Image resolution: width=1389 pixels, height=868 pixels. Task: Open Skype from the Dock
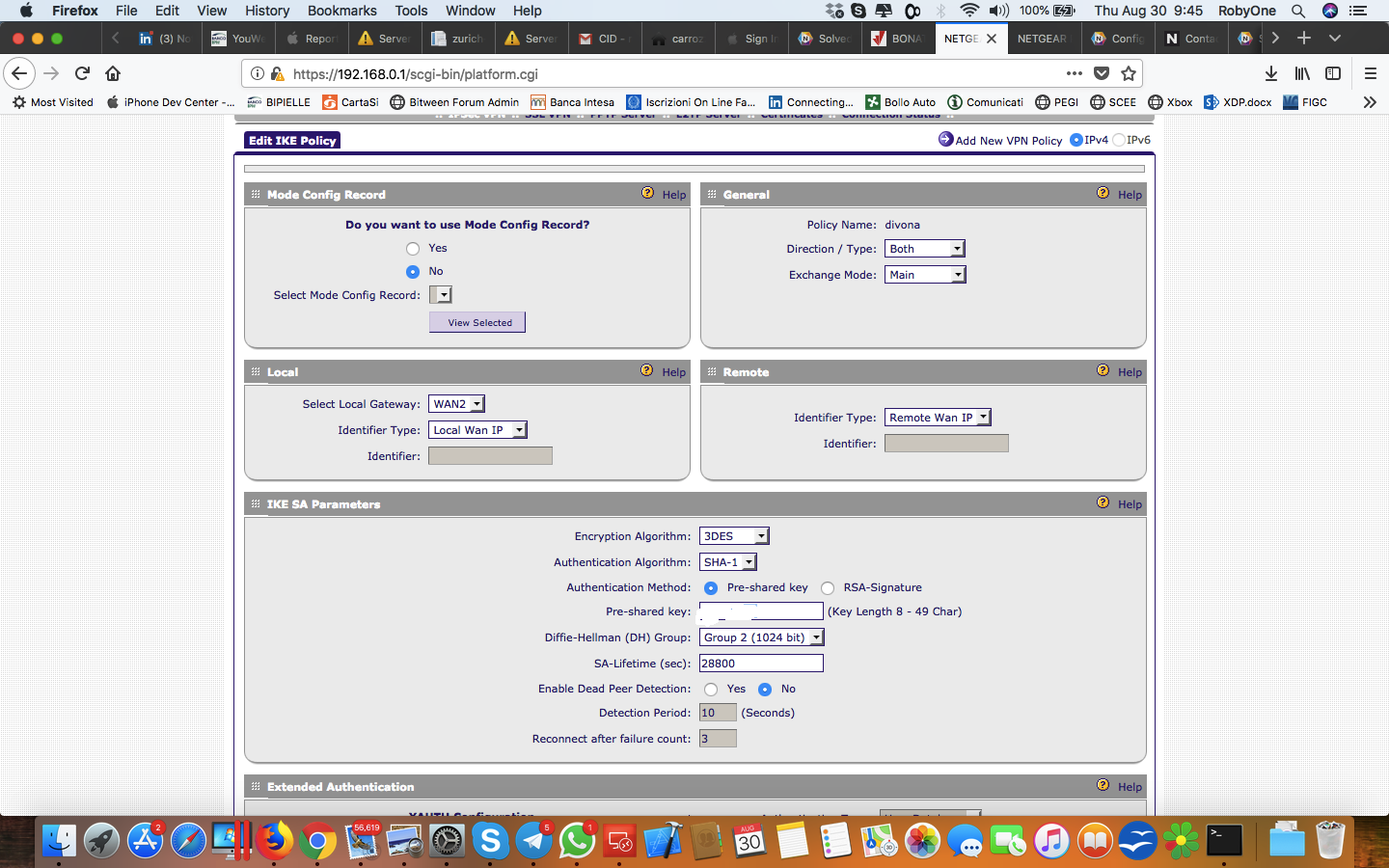[x=490, y=841]
